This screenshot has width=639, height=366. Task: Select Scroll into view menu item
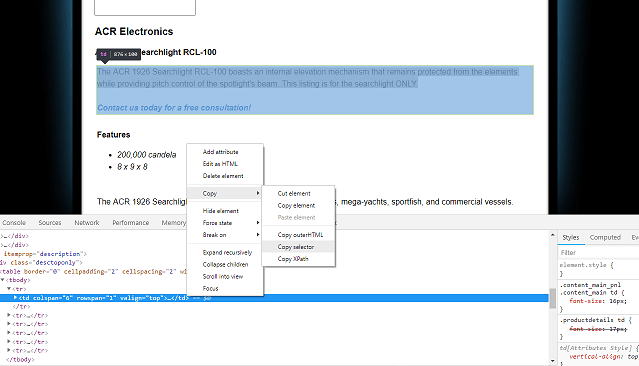click(223, 276)
